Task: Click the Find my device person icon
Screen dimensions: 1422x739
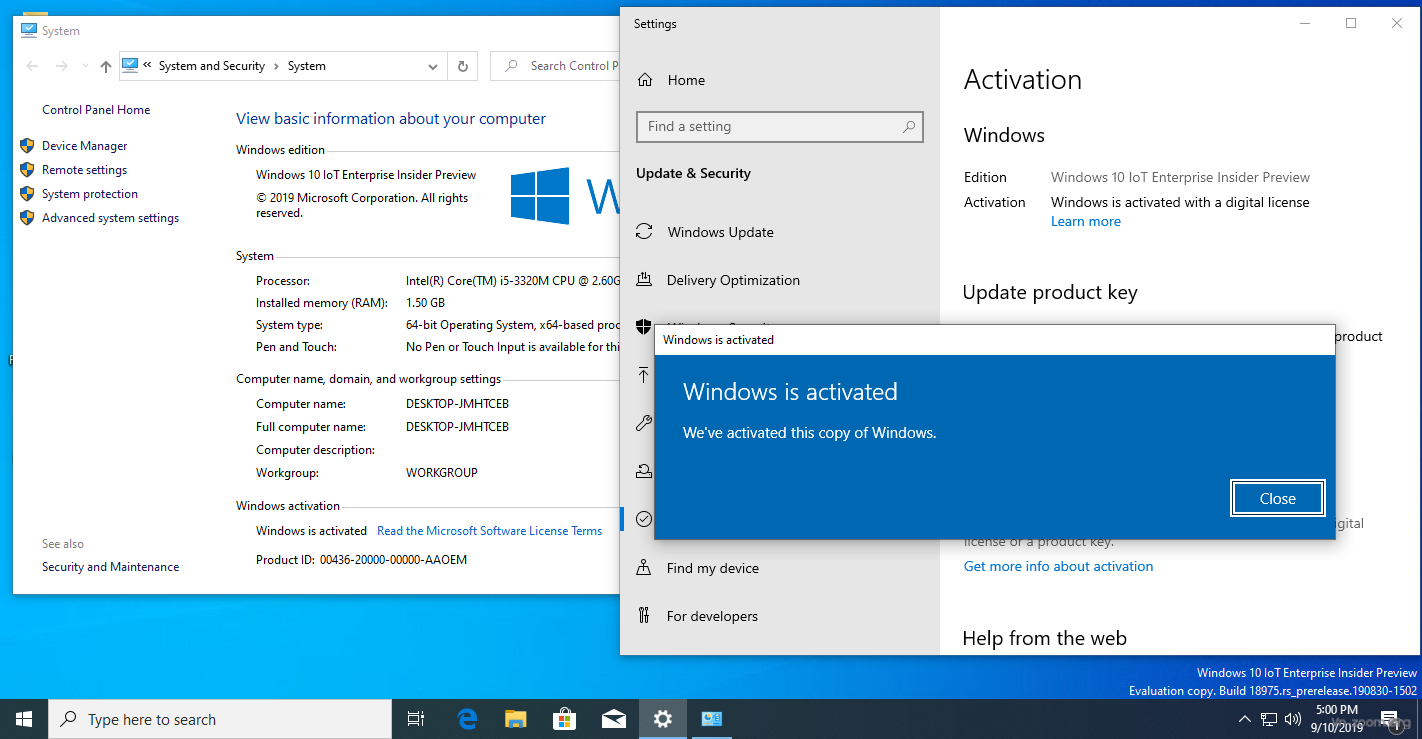Action: (x=645, y=568)
